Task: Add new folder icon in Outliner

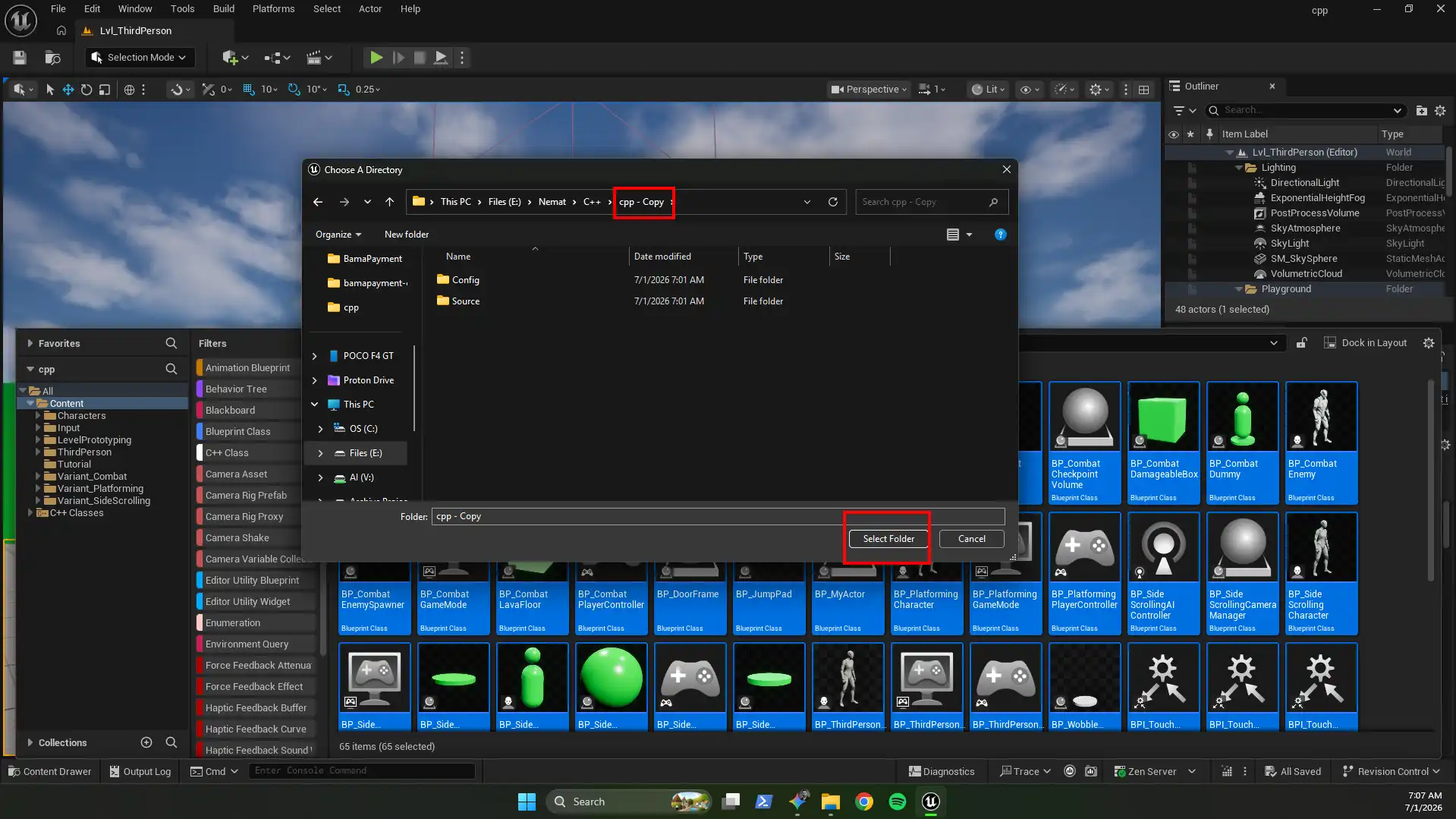Action: pos(1422,111)
